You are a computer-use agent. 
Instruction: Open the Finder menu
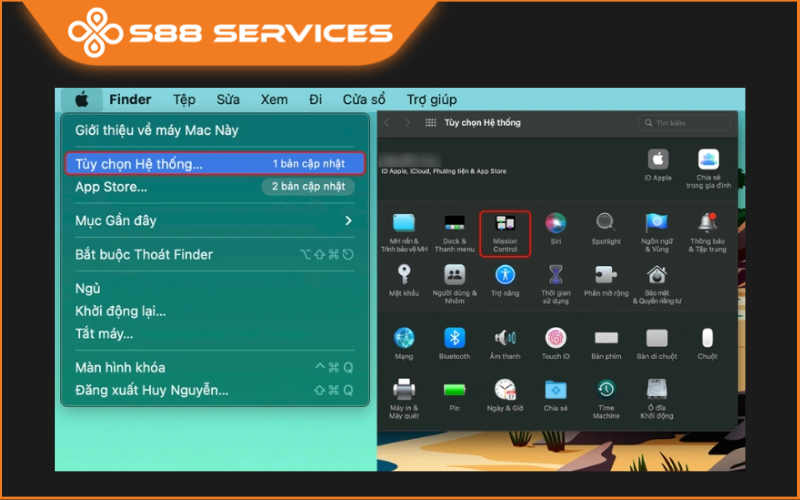130,99
